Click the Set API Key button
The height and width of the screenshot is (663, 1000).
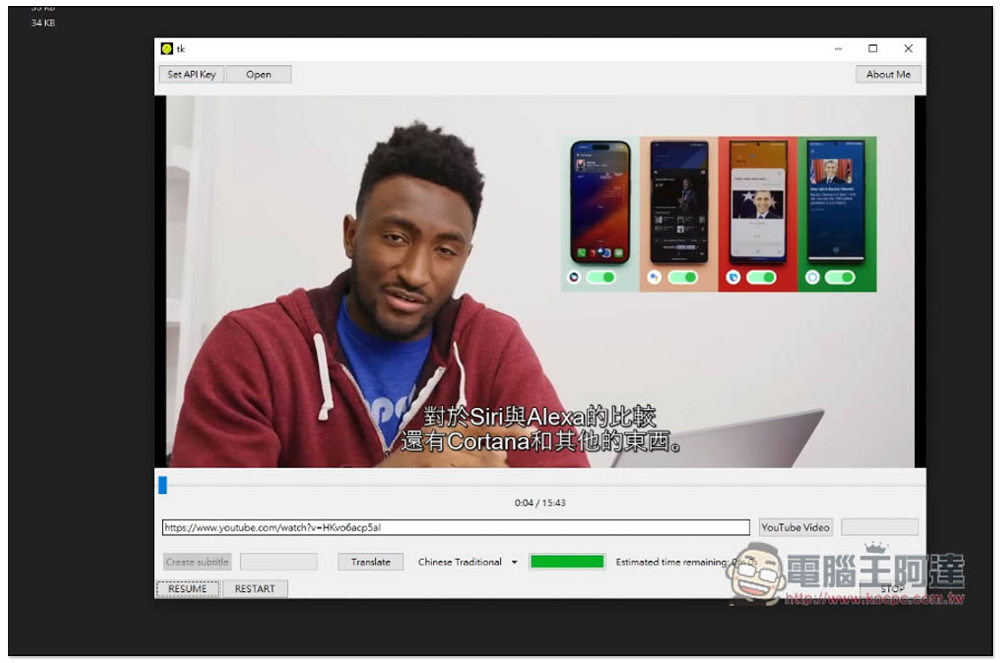click(x=191, y=75)
